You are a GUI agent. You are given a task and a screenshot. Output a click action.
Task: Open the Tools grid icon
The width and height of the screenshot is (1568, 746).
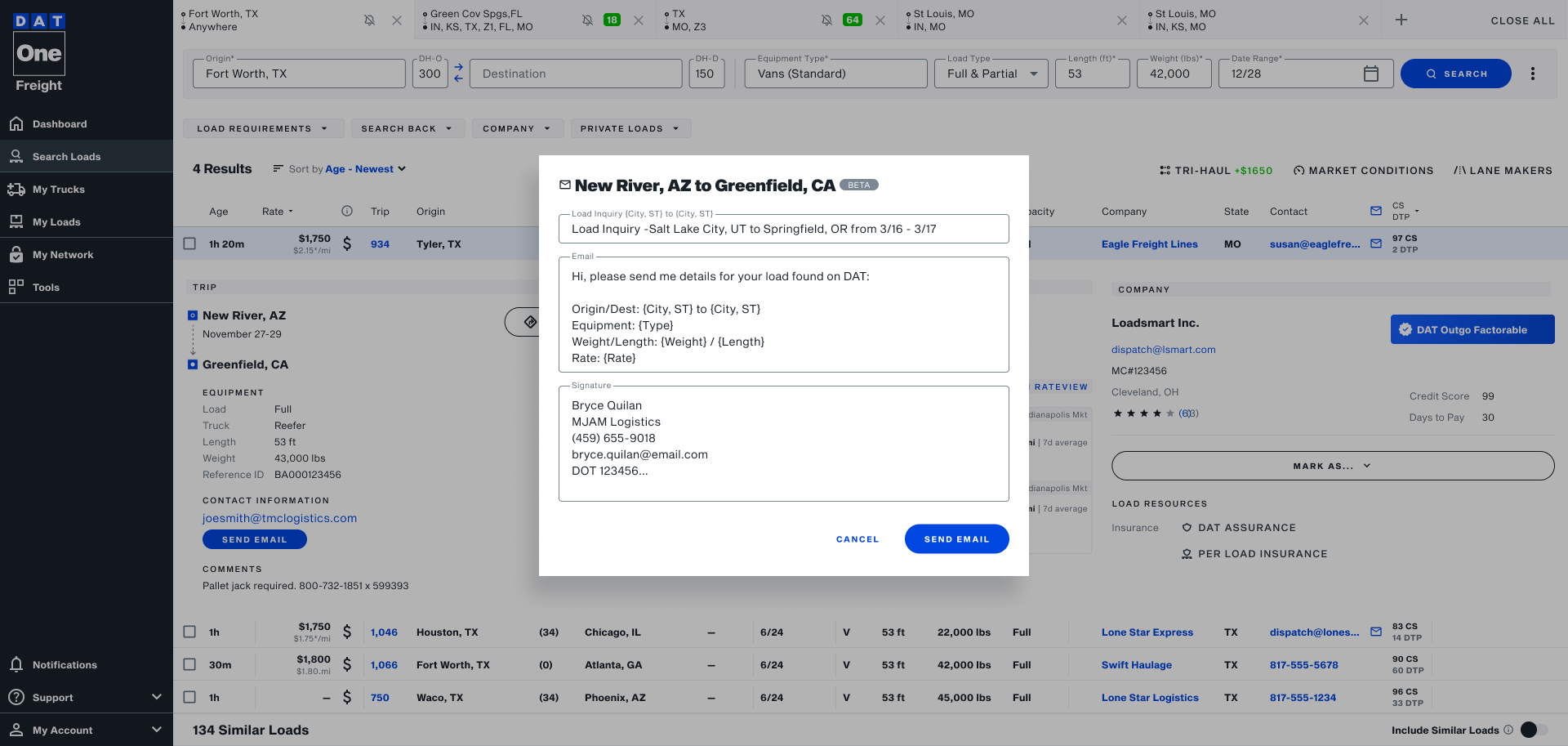(x=16, y=287)
